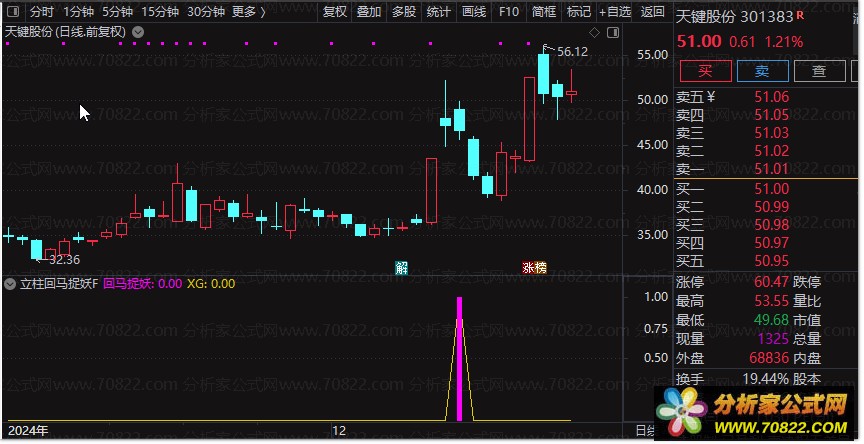Collapse the 立柱回马捉妖F indicator arrow
Image resolution: width=864 pixels, height=444 pixels.
pos(10,284)
